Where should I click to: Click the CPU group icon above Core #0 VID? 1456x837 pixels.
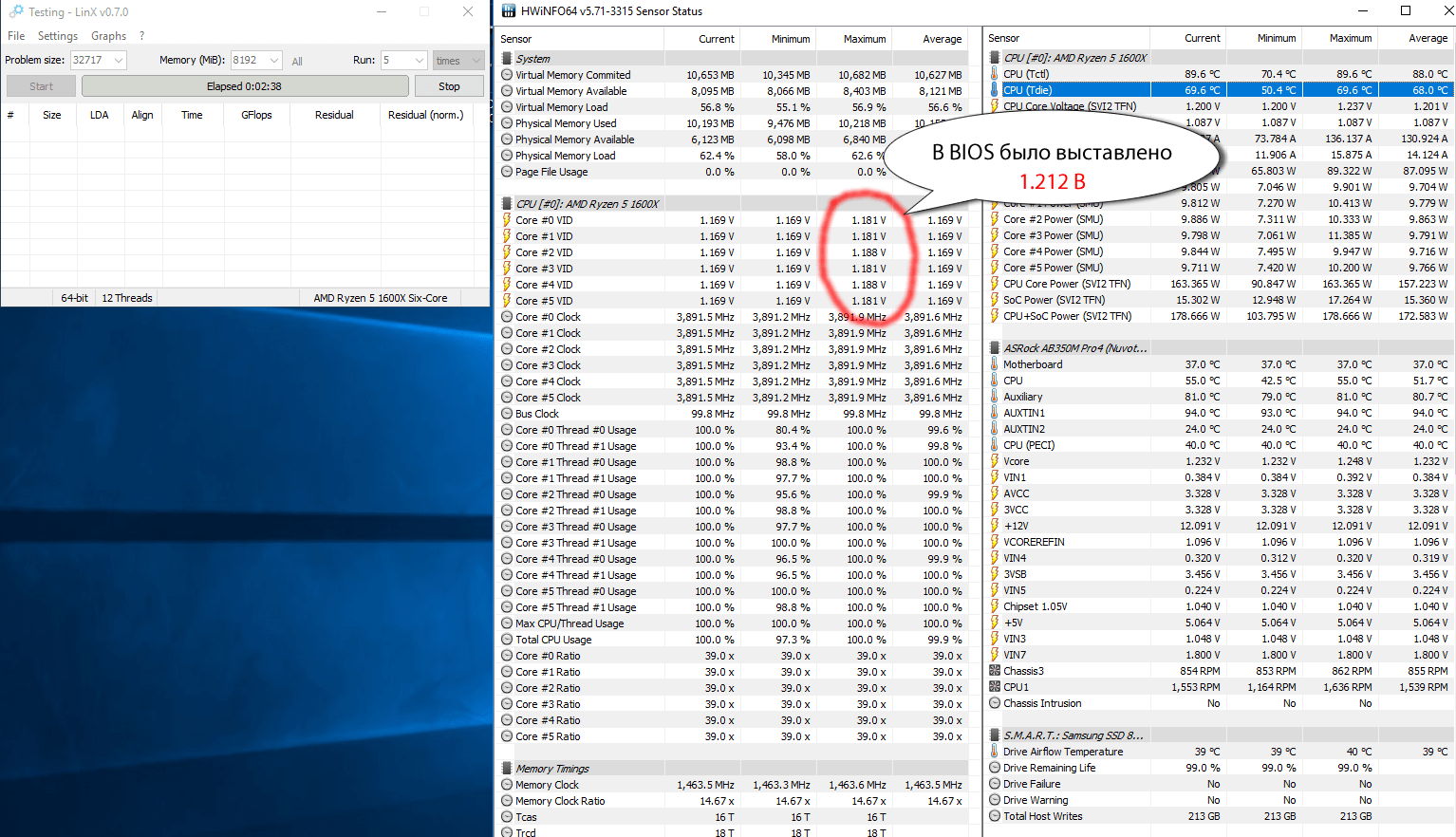(507, 204)
